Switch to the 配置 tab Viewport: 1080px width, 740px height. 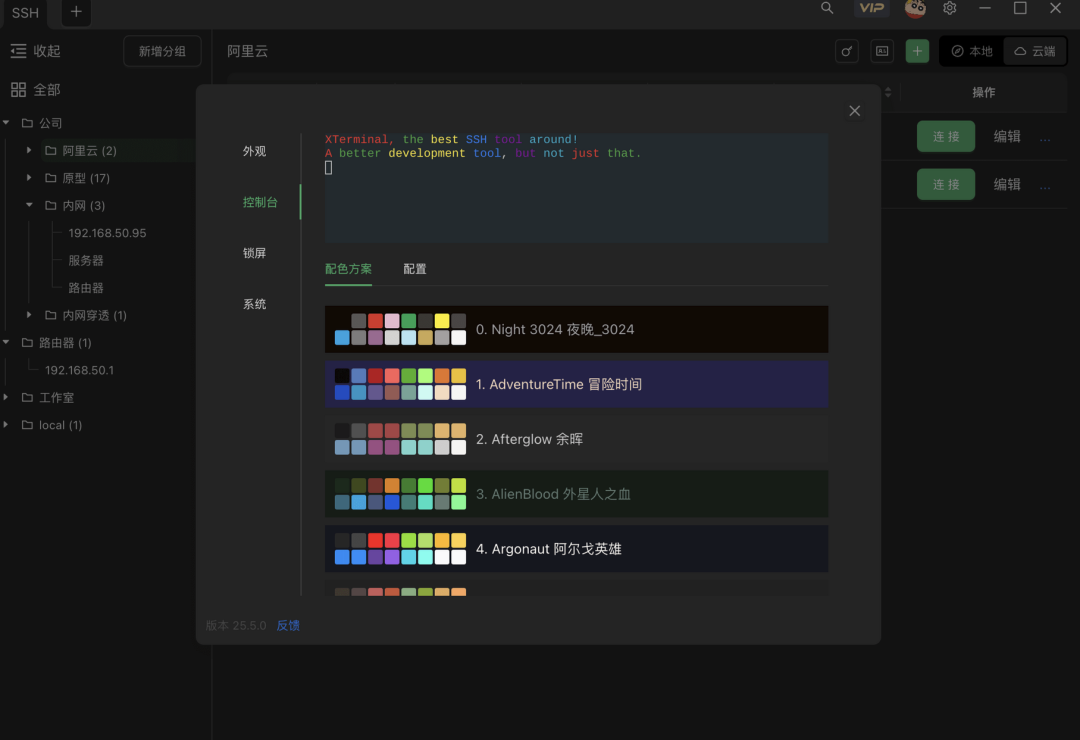pyautogui.click(x=415, y=269)
